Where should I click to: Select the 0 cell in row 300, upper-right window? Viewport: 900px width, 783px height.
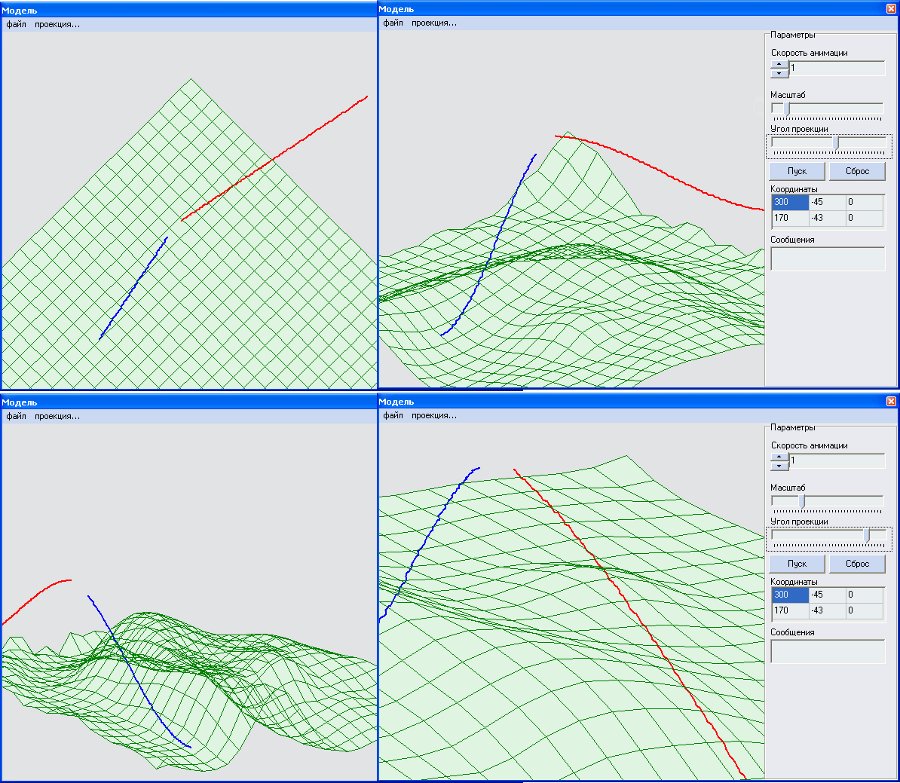point(864,202)
